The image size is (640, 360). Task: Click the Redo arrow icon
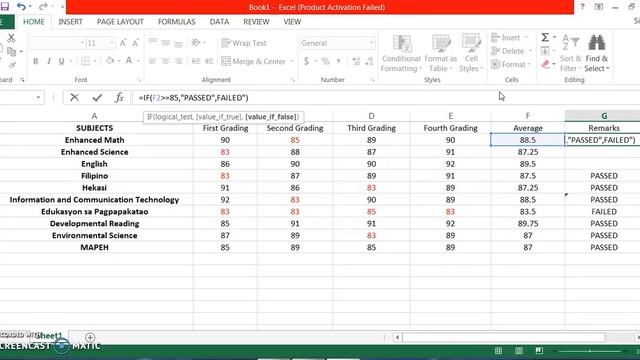42,7
